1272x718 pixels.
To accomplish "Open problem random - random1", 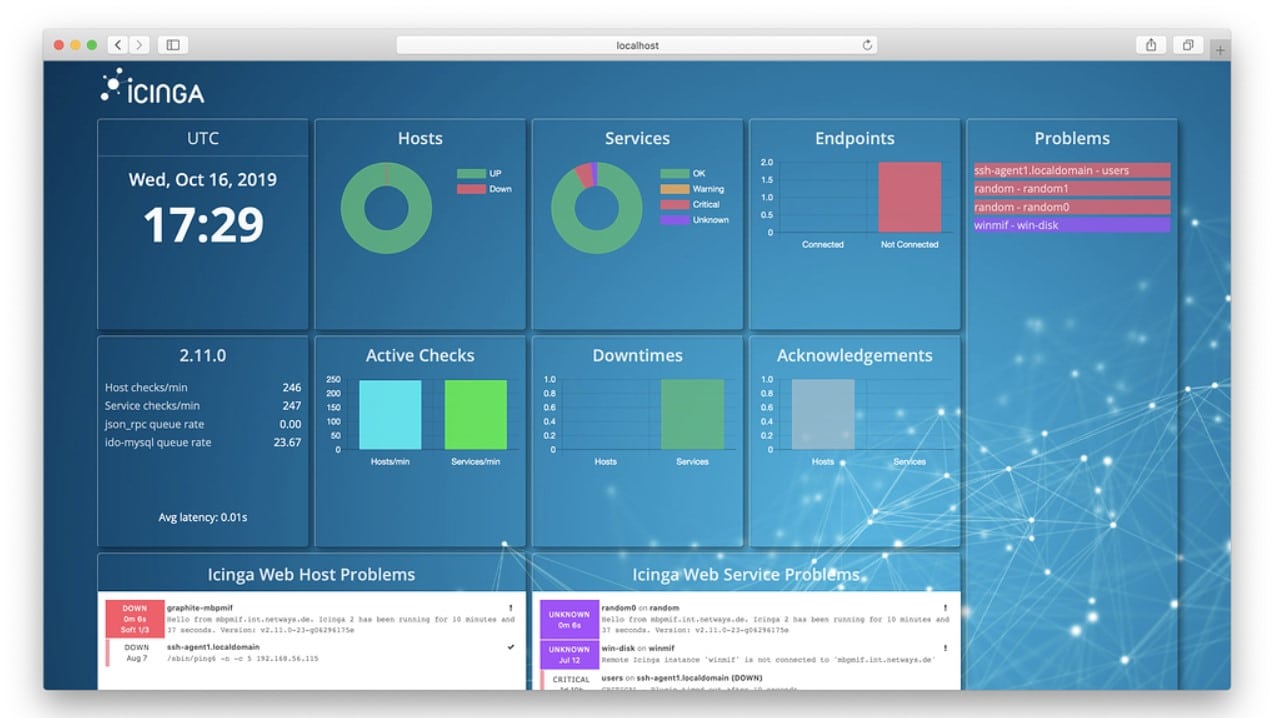I will coord(1072,189).
